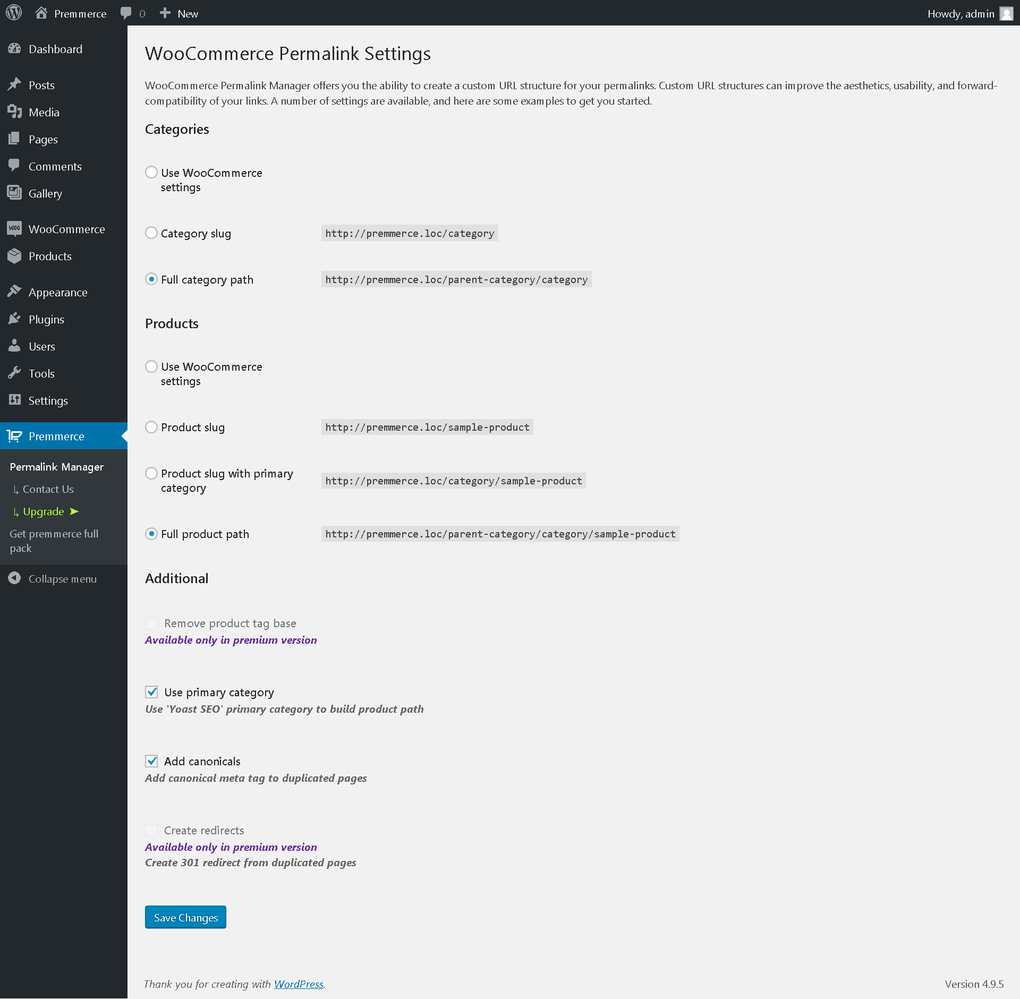Open the Contact Us submenu item
This screenshot has height=999, width=1020.
tap(48, 489)
